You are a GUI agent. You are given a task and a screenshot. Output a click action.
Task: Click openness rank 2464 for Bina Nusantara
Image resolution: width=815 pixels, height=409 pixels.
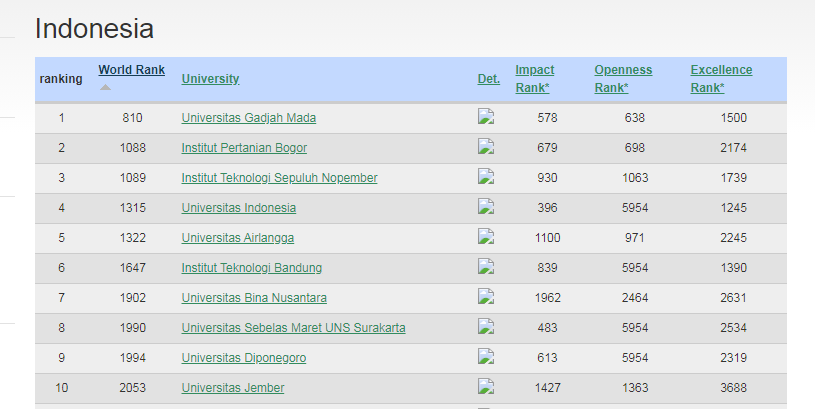[x=635, y=298]
